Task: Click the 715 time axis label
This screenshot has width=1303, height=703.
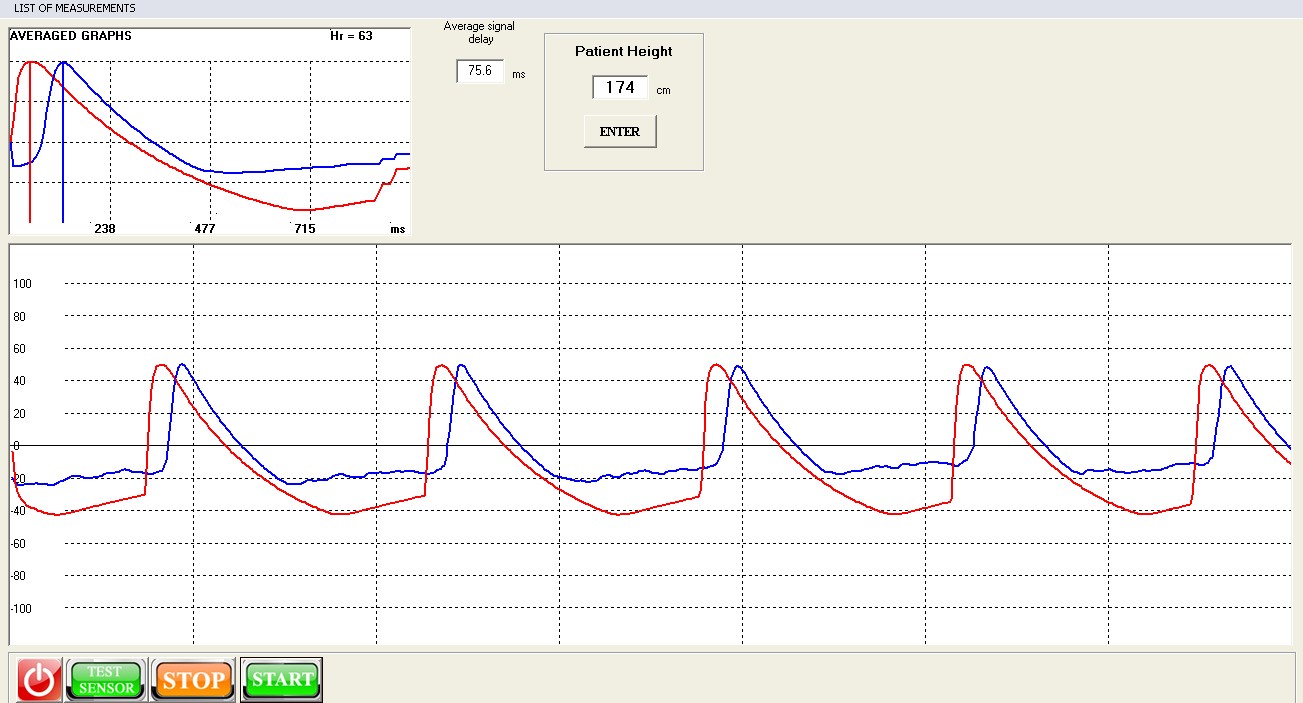Action: coord(305,229)
